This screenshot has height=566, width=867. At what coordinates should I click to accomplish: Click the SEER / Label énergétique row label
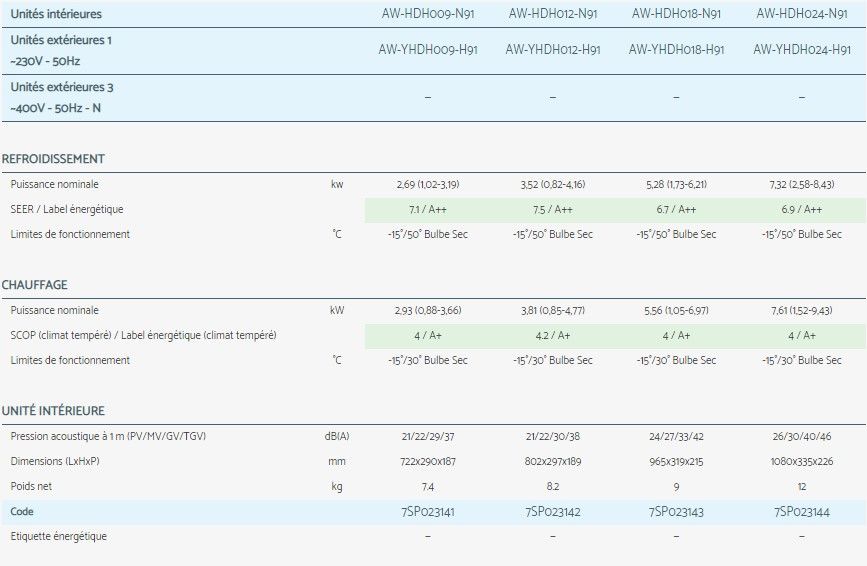tap(68, 210)
